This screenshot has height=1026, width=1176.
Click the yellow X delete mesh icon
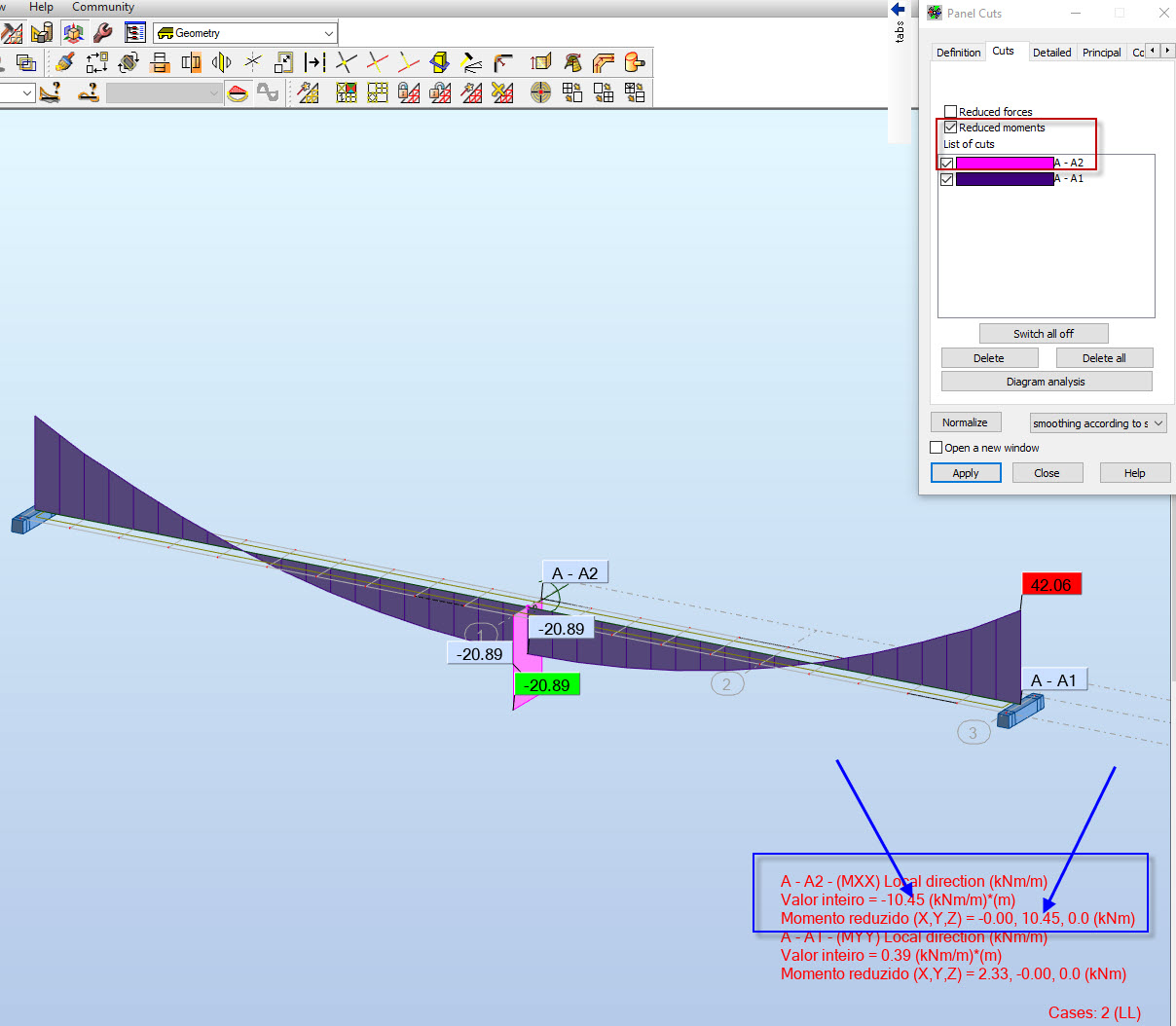point(502,92)
